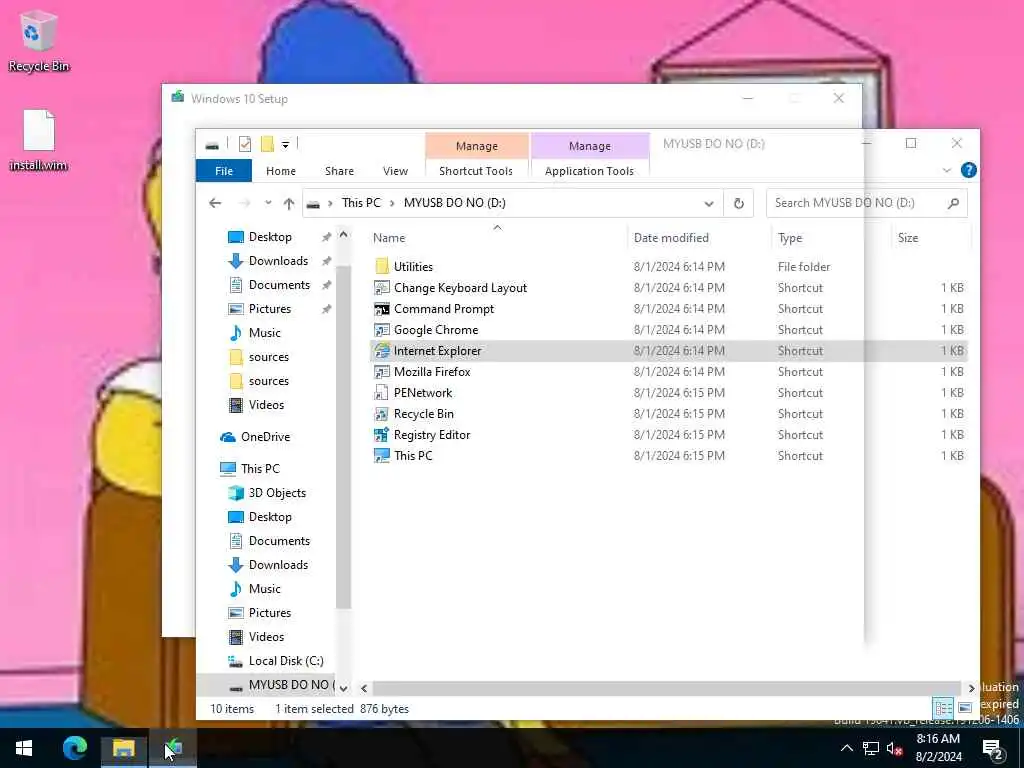1024x768 pixels.
Task: Open the Shortcut Tools tab
Action: tap(475, 170)
